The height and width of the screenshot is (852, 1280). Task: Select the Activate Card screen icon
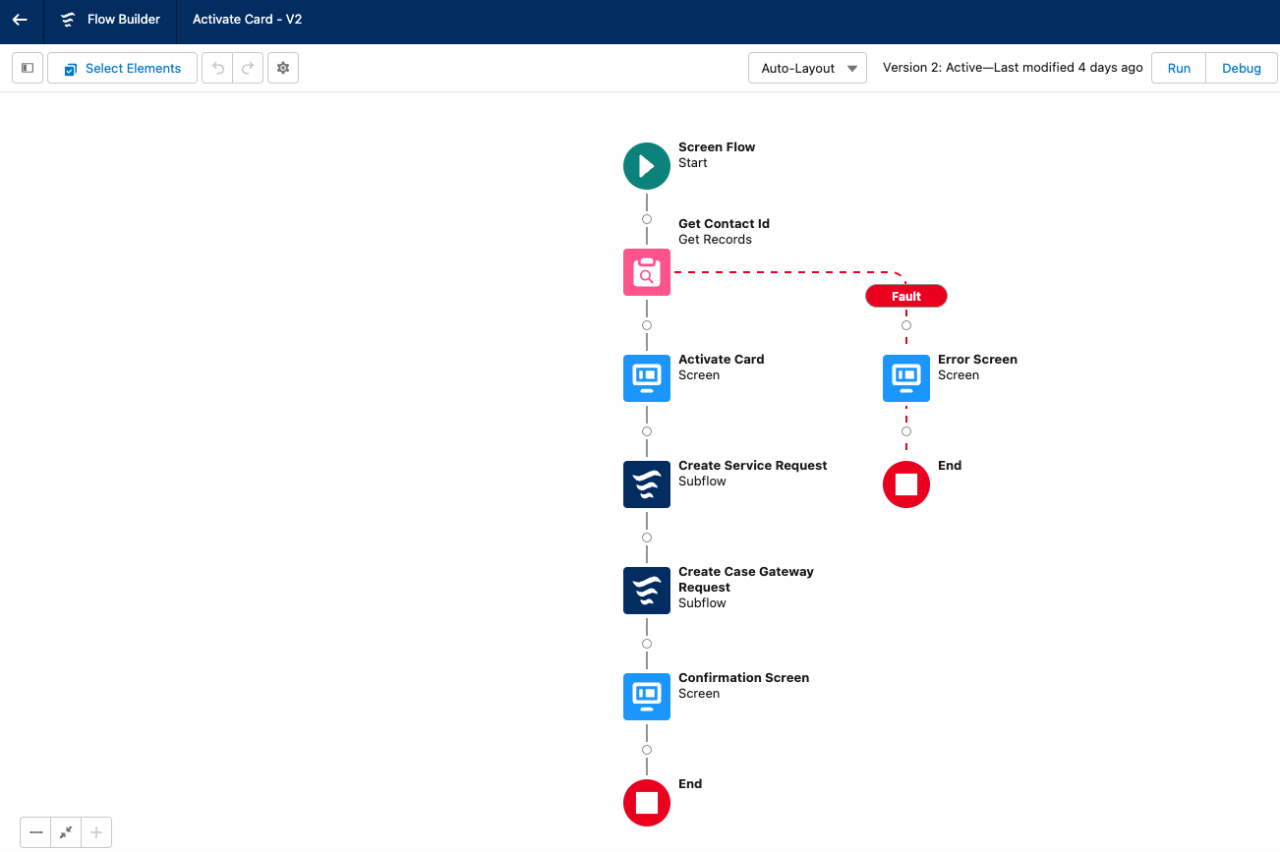(647, 378)
